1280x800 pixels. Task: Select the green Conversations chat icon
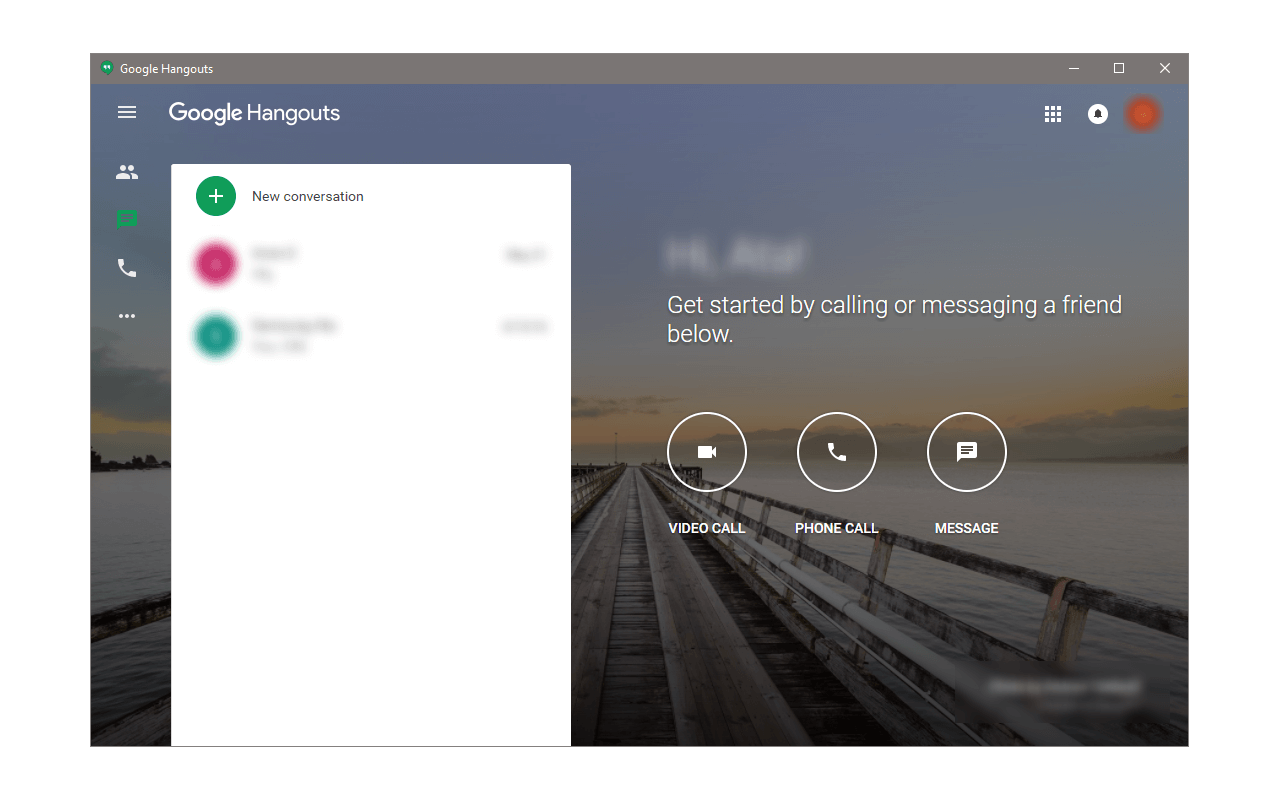point(127,219)
